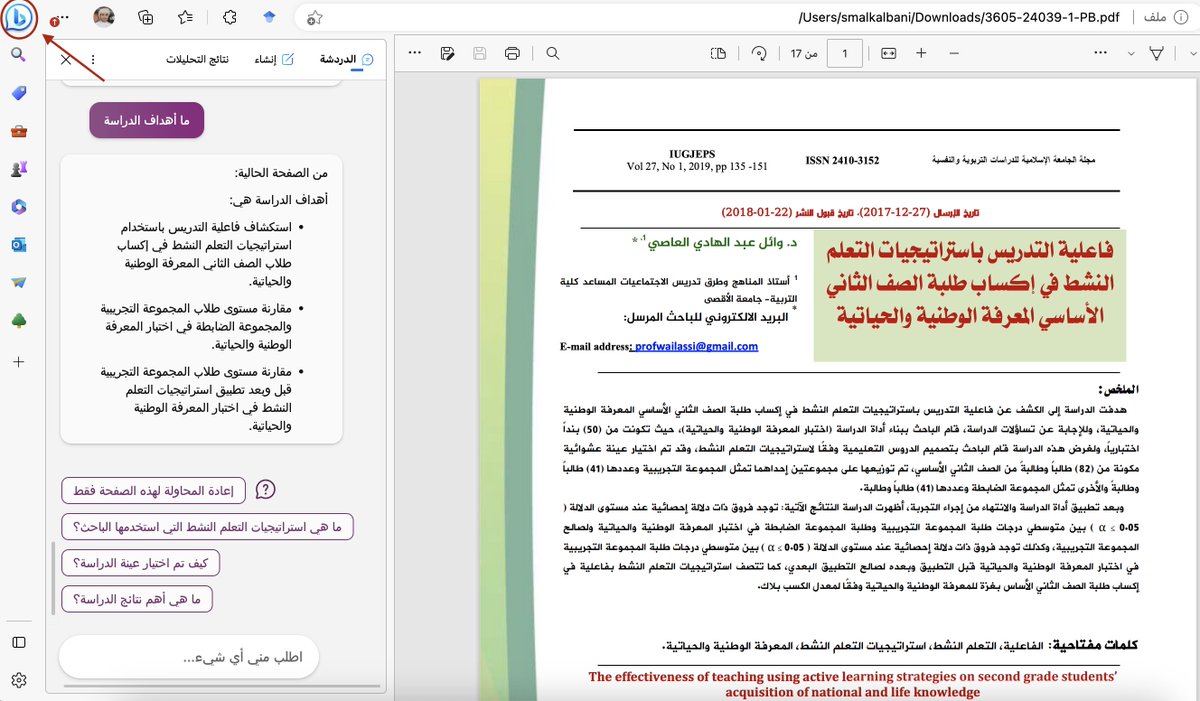Ask about active learning strategies the researcher used

click(x=208, y=527)
